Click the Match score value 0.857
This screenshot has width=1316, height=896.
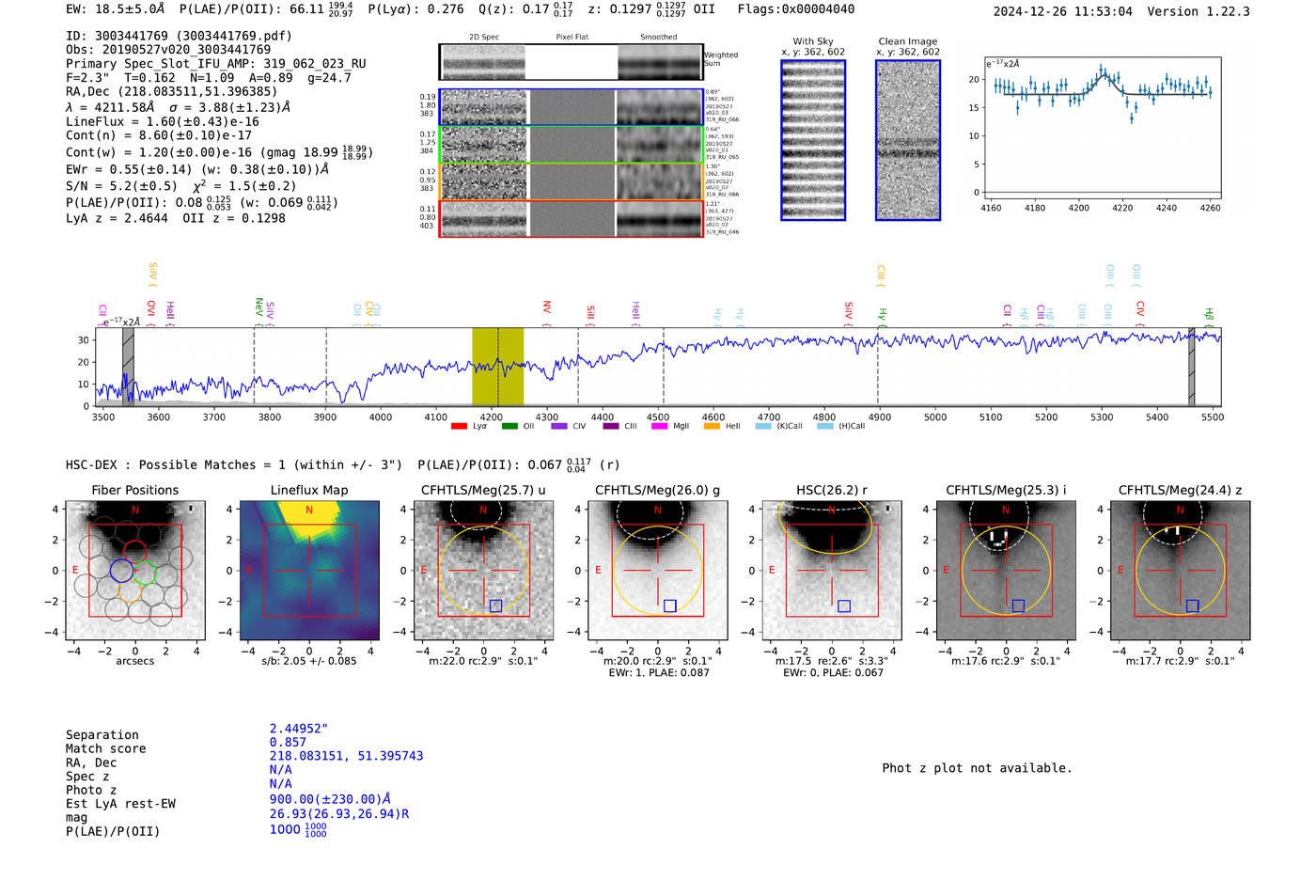(288, 742)
